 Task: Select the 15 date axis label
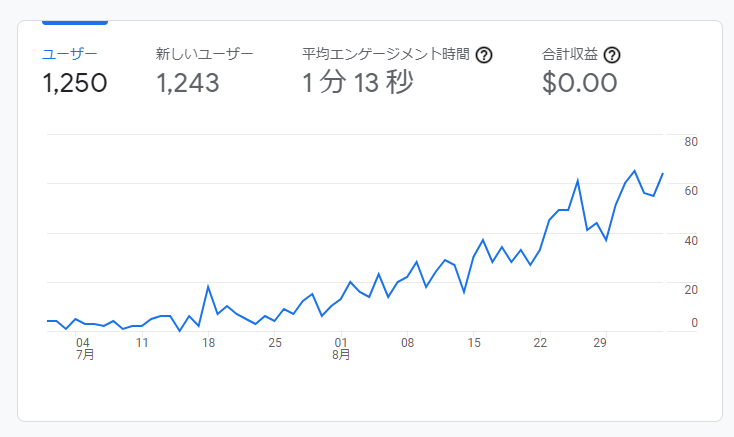[474, 342]
